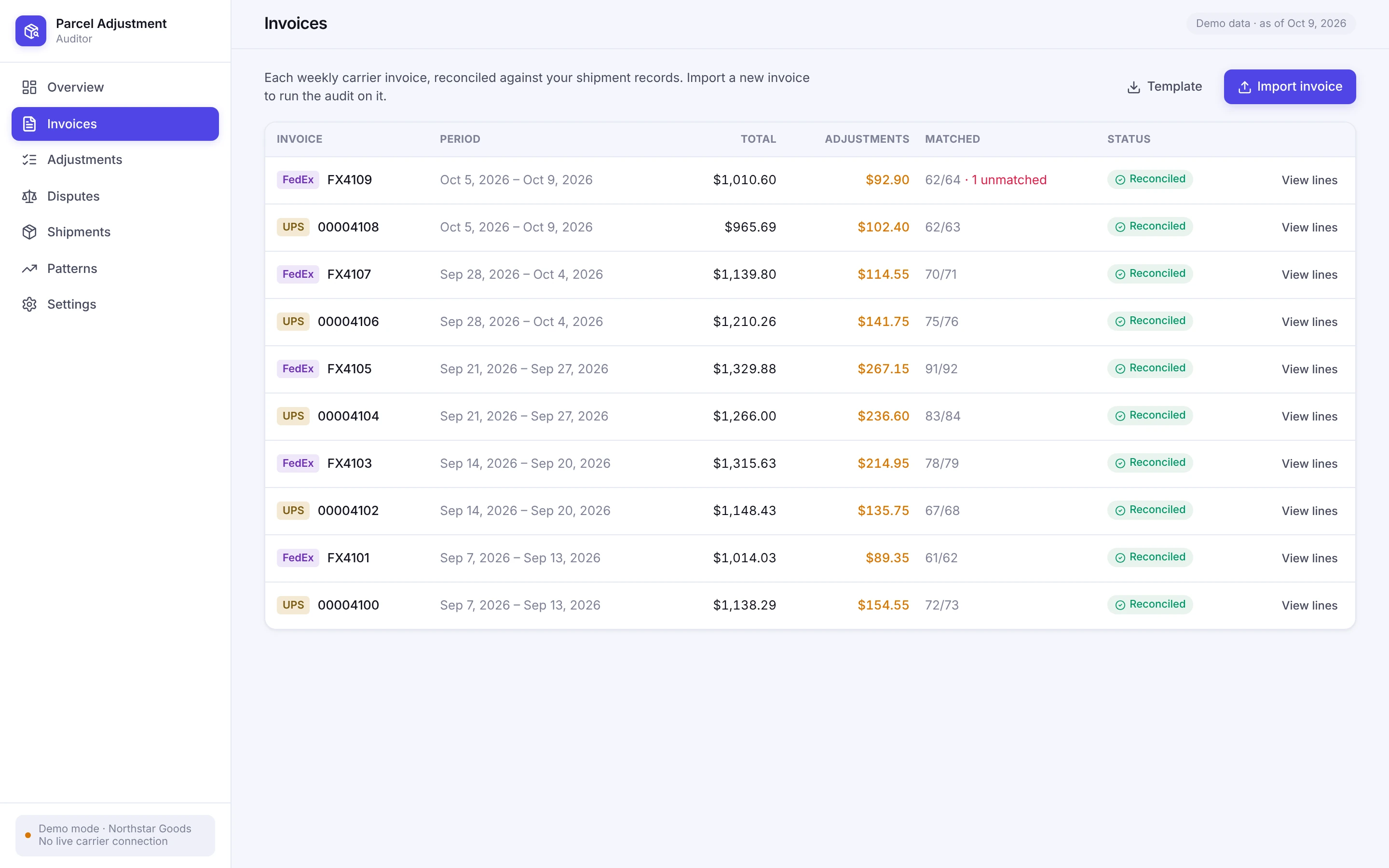
Task: Click the Patterns trend-line icon
Action: click(29, 269)
